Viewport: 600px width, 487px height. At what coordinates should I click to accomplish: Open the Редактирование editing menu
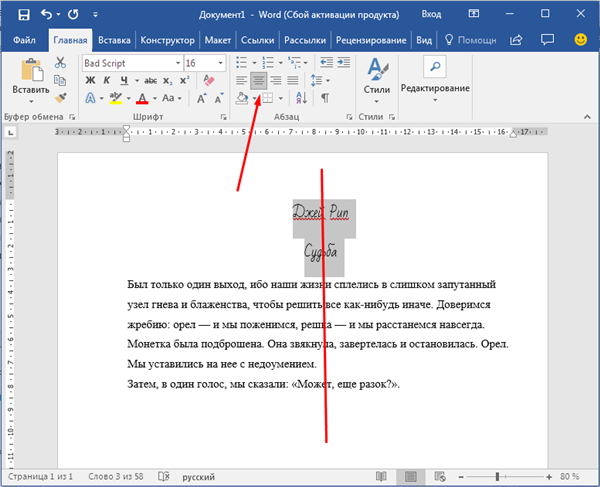pos(435,80)
